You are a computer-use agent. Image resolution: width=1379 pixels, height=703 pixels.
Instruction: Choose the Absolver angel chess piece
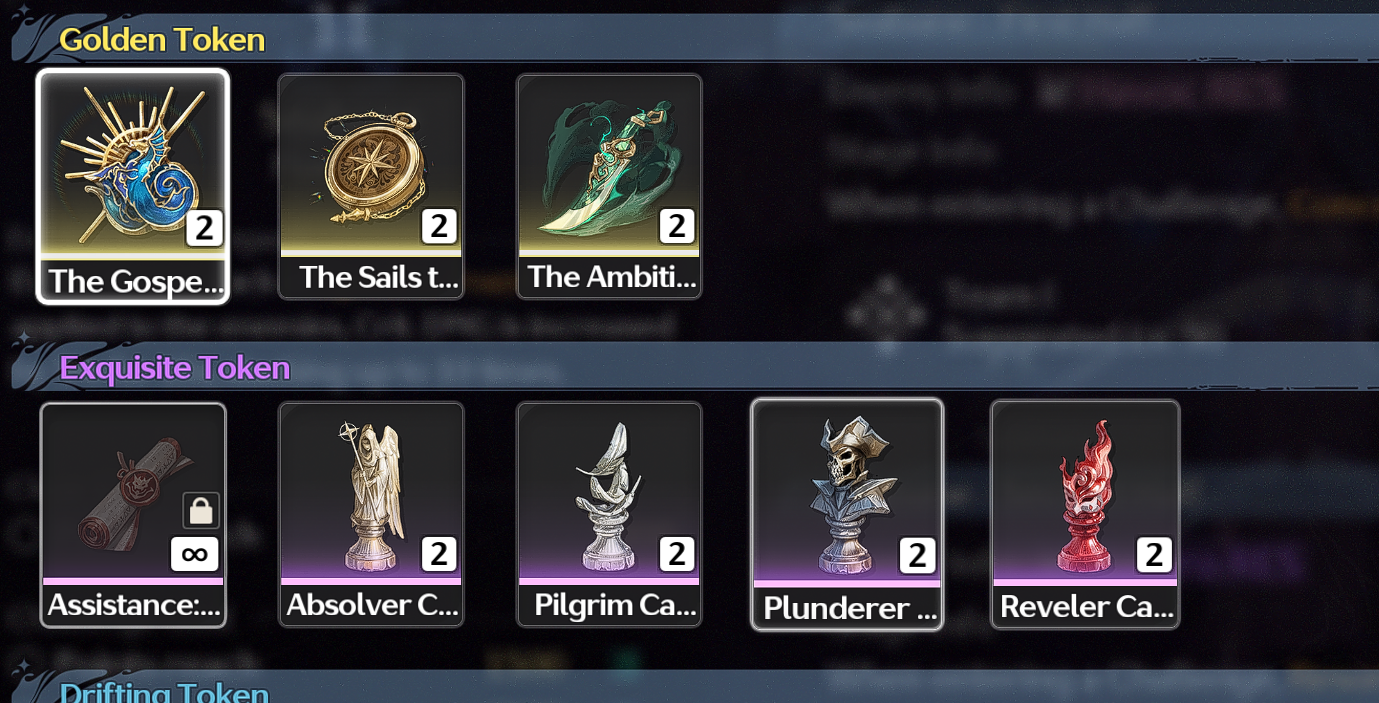[371, 515]
